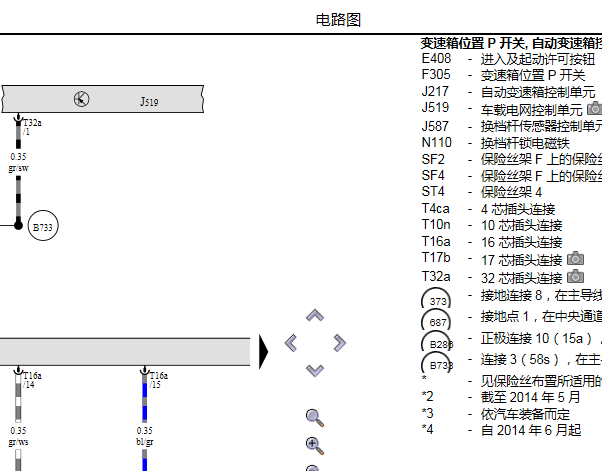Viewport: 602px width, 471px height.
Task: Open camera photo for T17b 17 芯插头连接
Action: coord(575,259)
